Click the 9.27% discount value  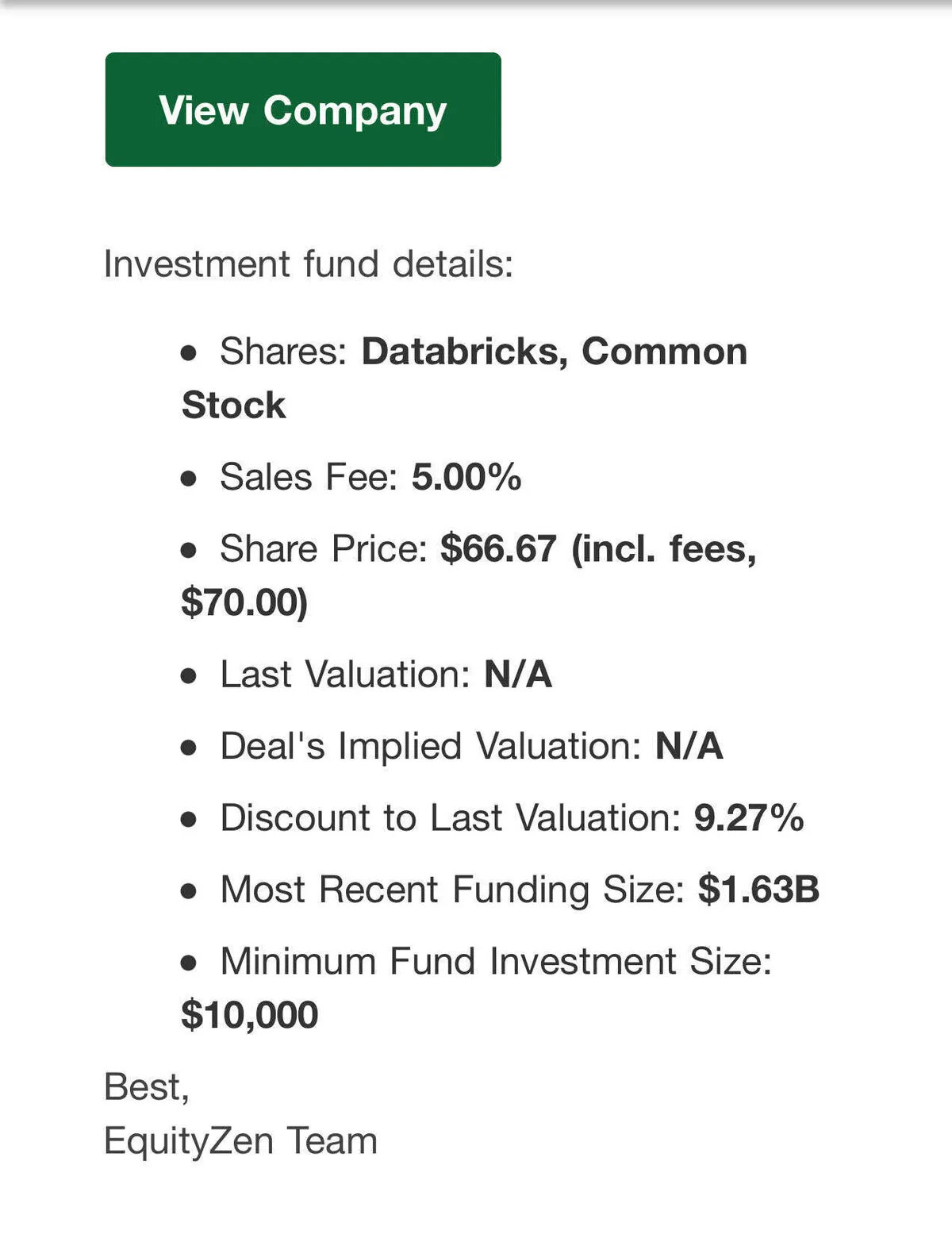point(748,817)
